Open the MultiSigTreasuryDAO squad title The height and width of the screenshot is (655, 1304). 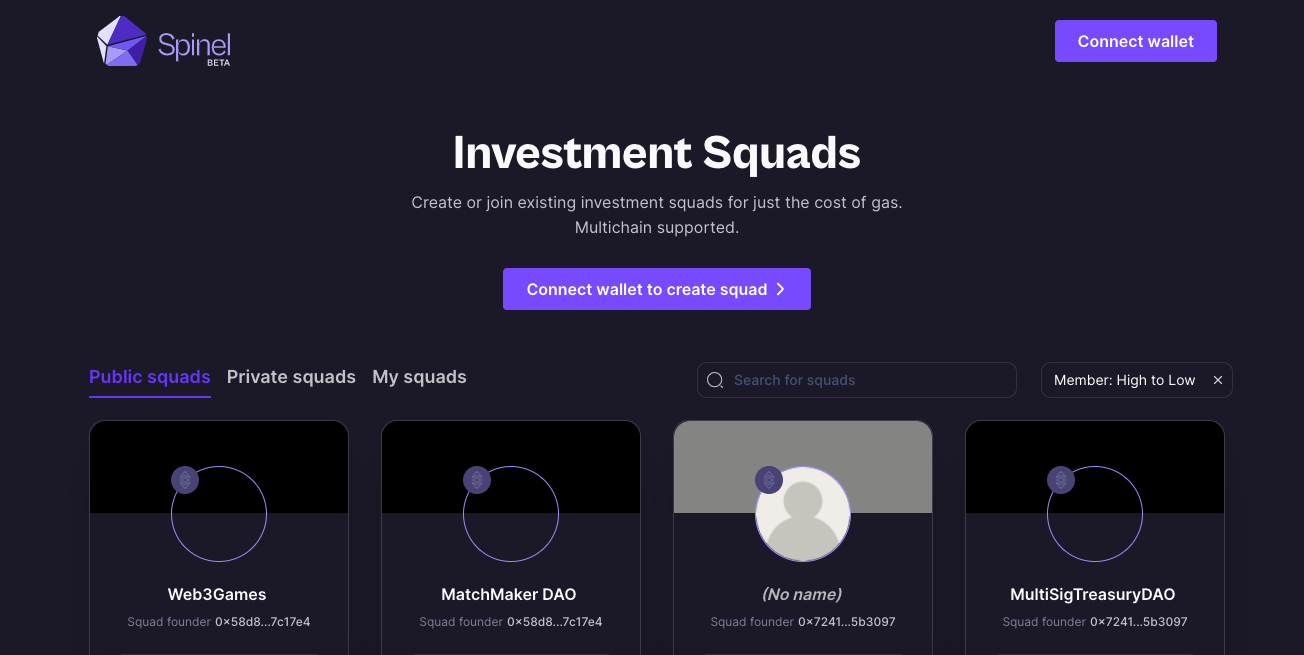click(x=1093, y=594)
